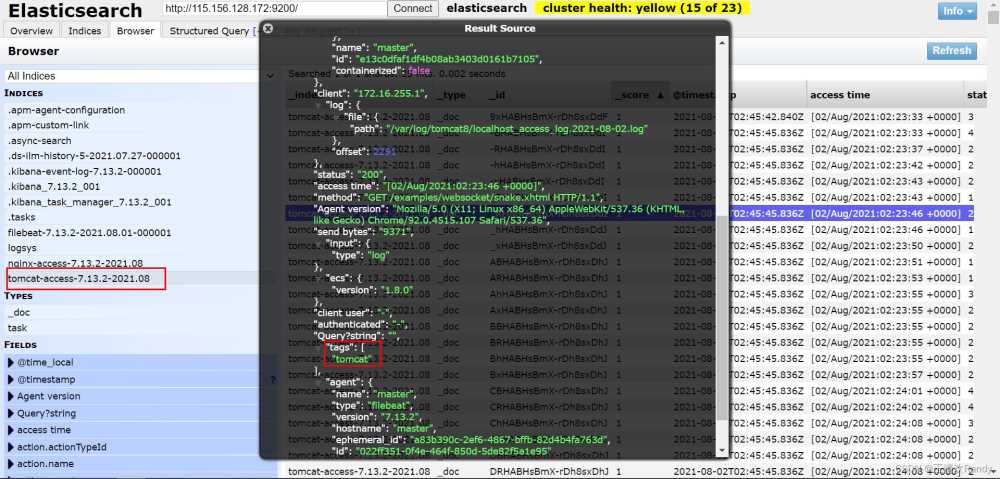Select the nginx-access-7.13.2-2021.08 index

coord(75,263)
